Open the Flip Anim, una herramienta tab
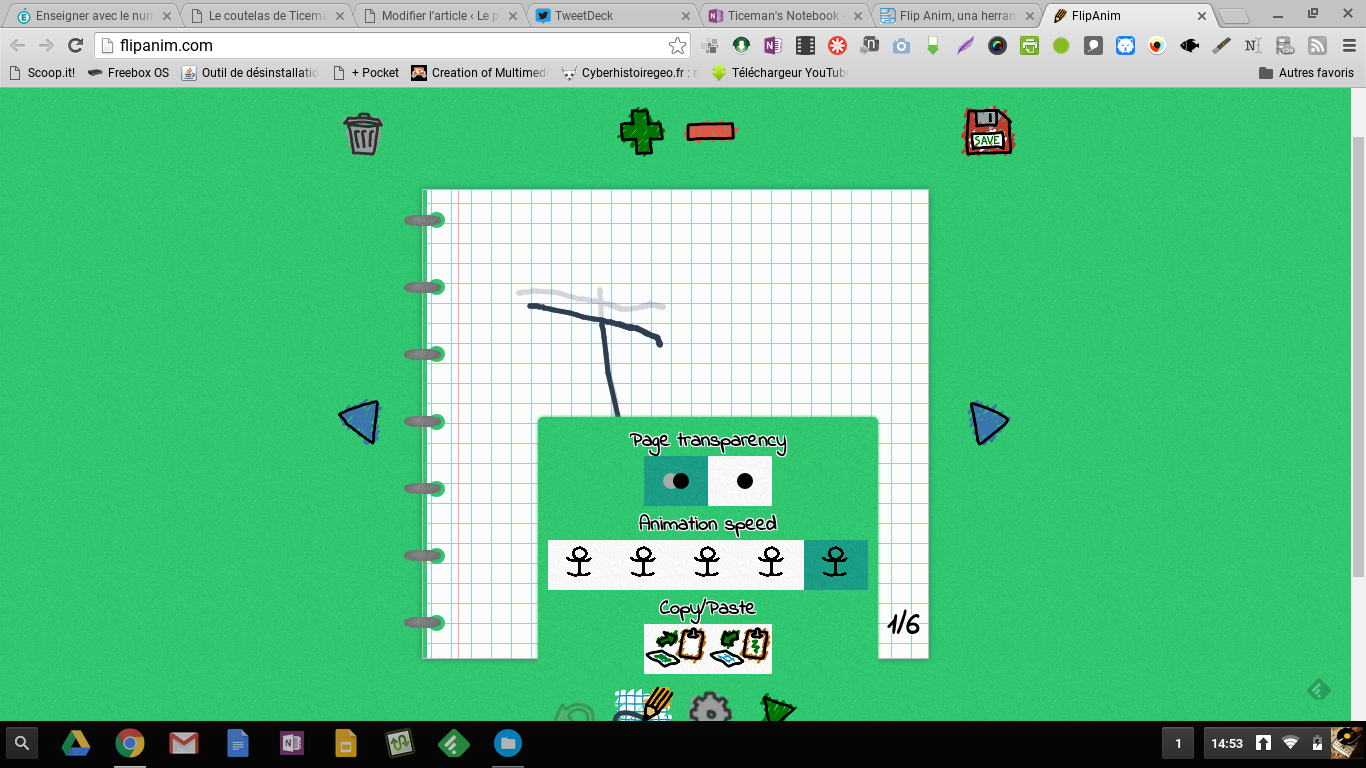 click(955, 16)
